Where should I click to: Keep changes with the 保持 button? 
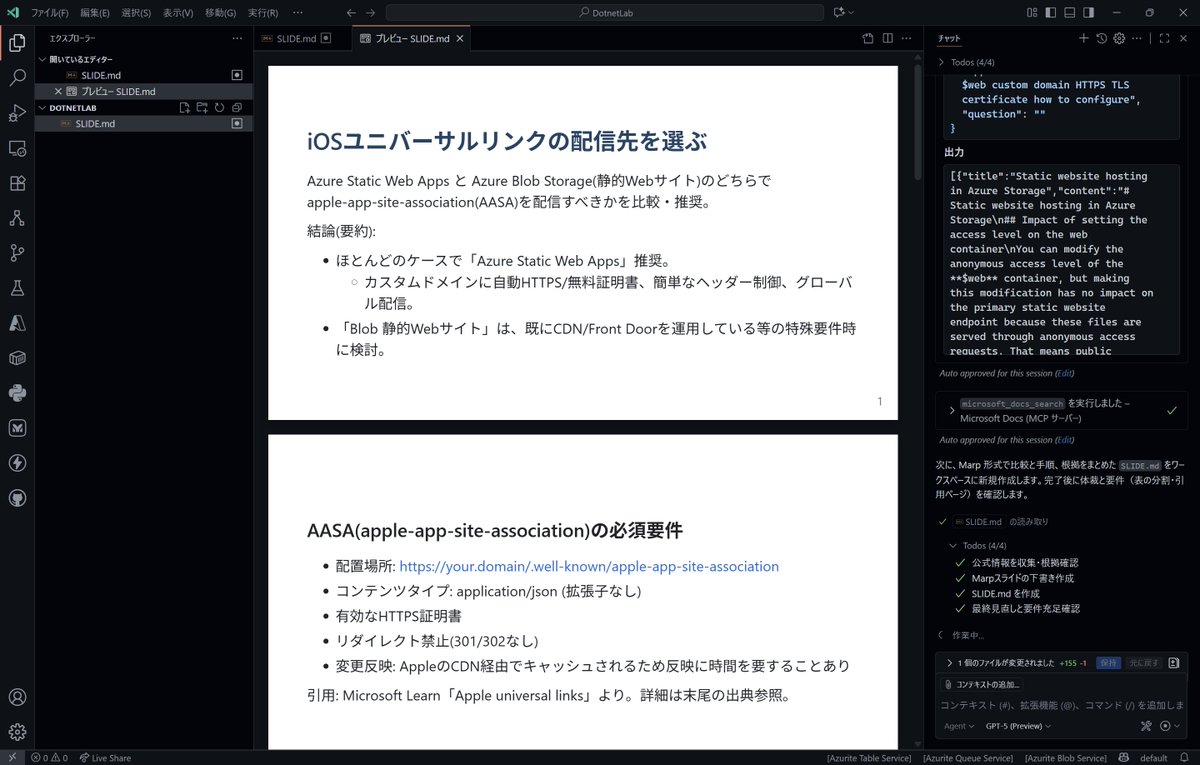(x=1108, y=663)
